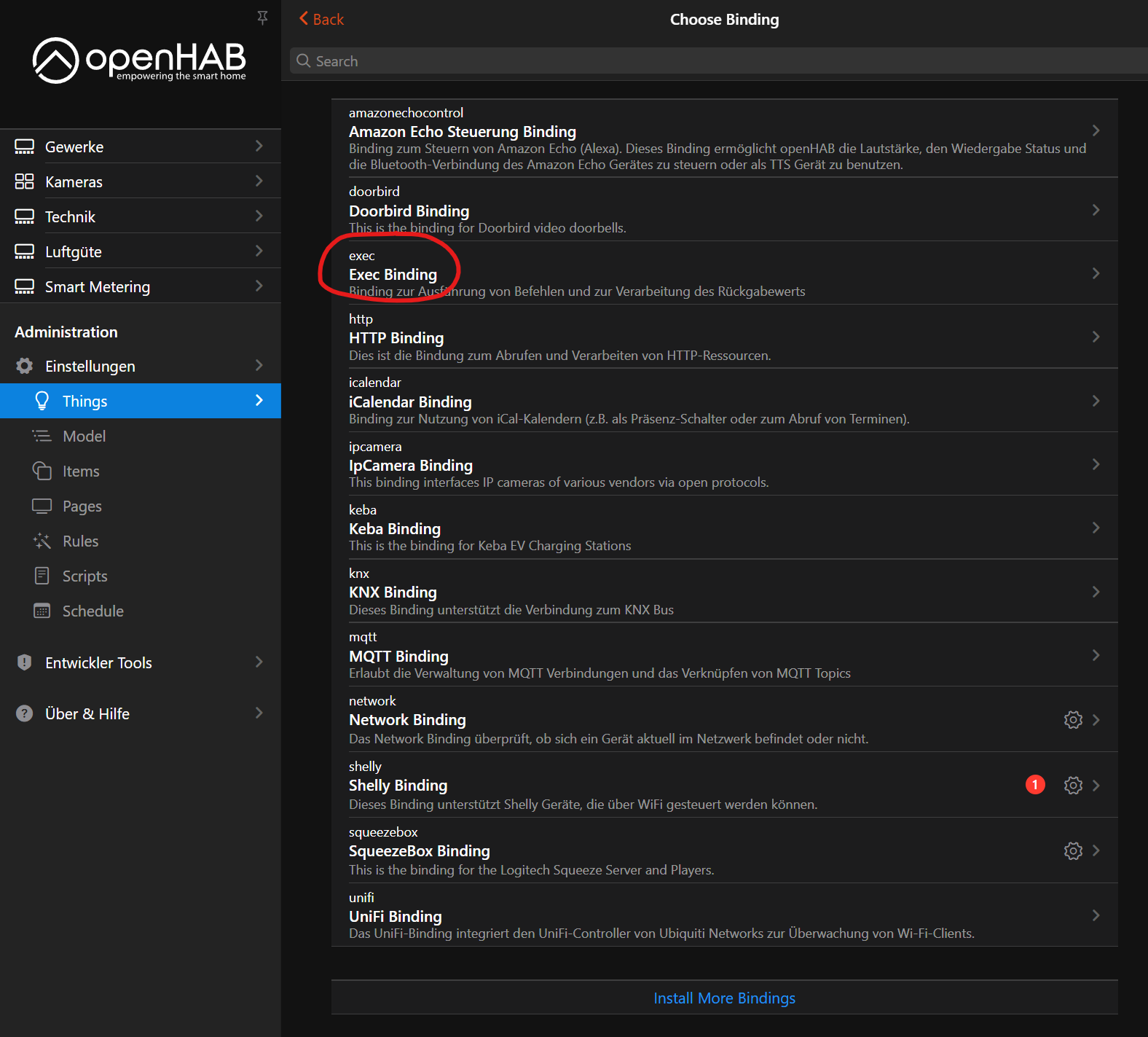1148x1037 pixels.
Task: Click chevron on Amazon Echo Steuerung row
Action: 1096,130
